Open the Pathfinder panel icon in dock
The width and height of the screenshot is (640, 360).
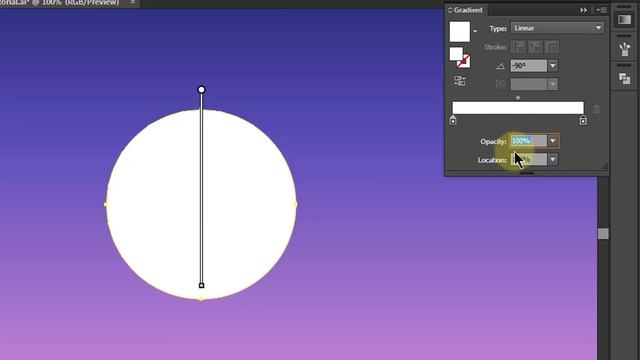[624, 78]
